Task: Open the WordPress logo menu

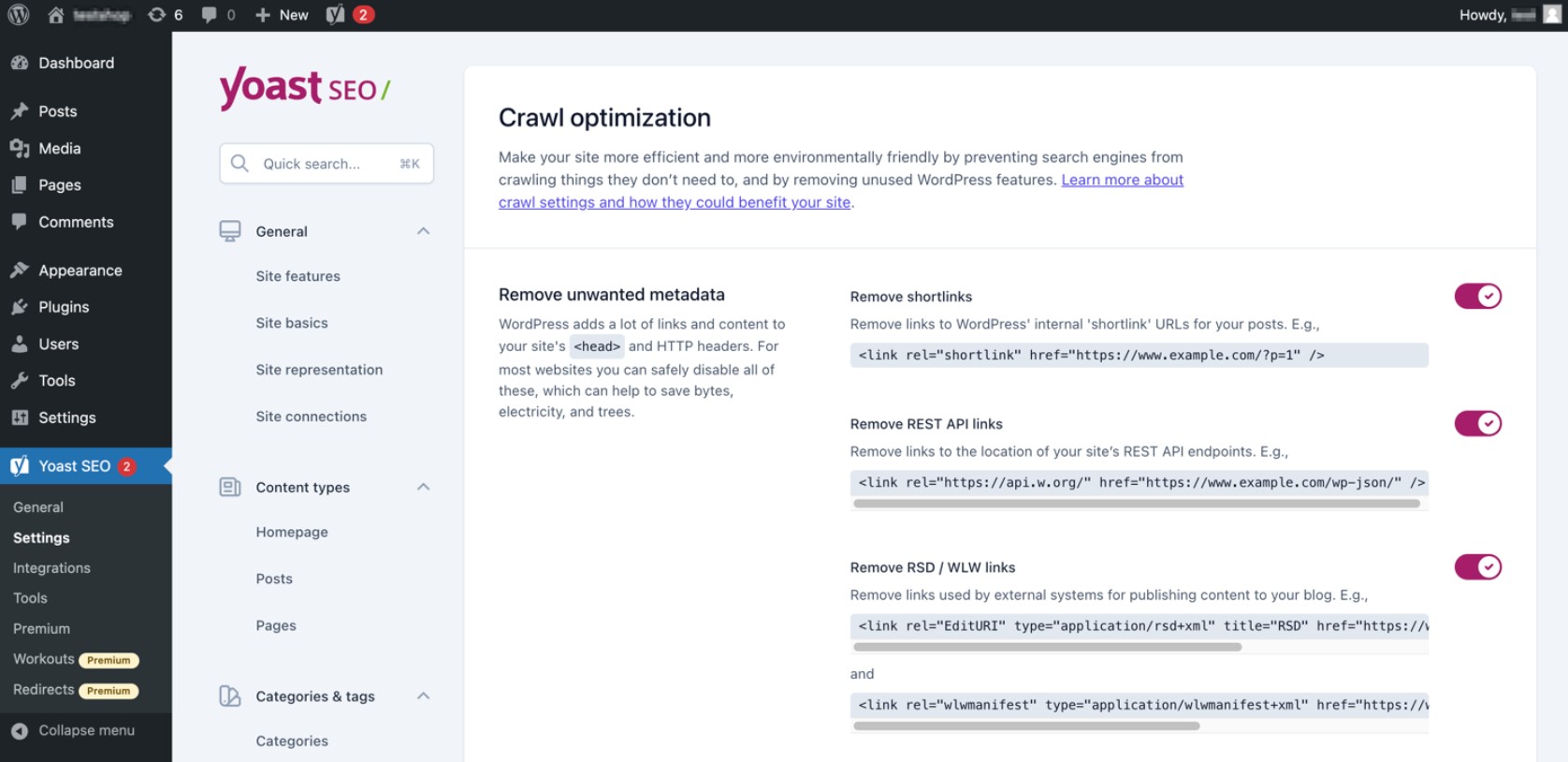Action: [19, 15]
